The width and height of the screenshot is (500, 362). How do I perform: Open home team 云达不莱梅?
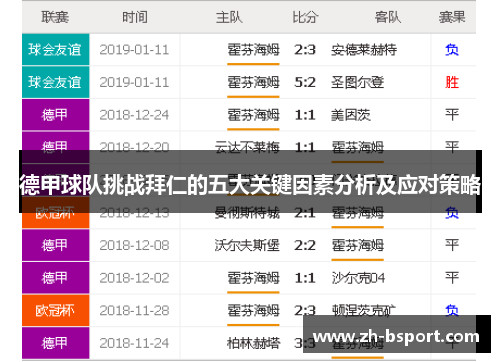coord(247,146)
